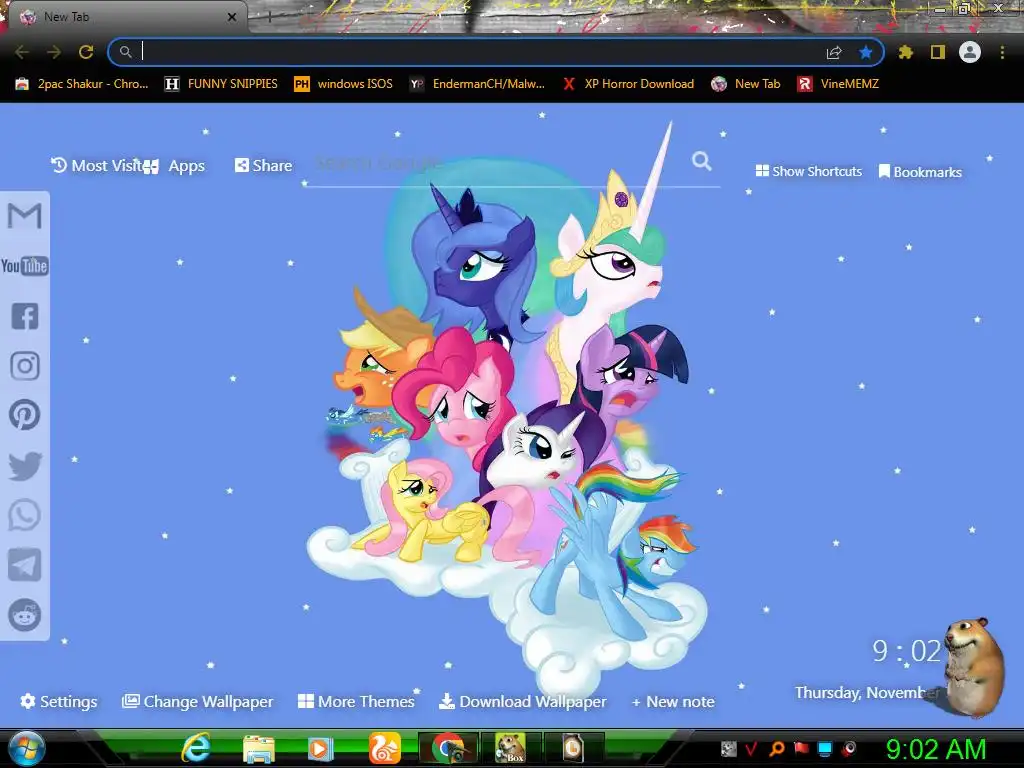Open Gmail from the side panel
The height and width of the screenshot is (768, 1024).
[x=24, y=216]
